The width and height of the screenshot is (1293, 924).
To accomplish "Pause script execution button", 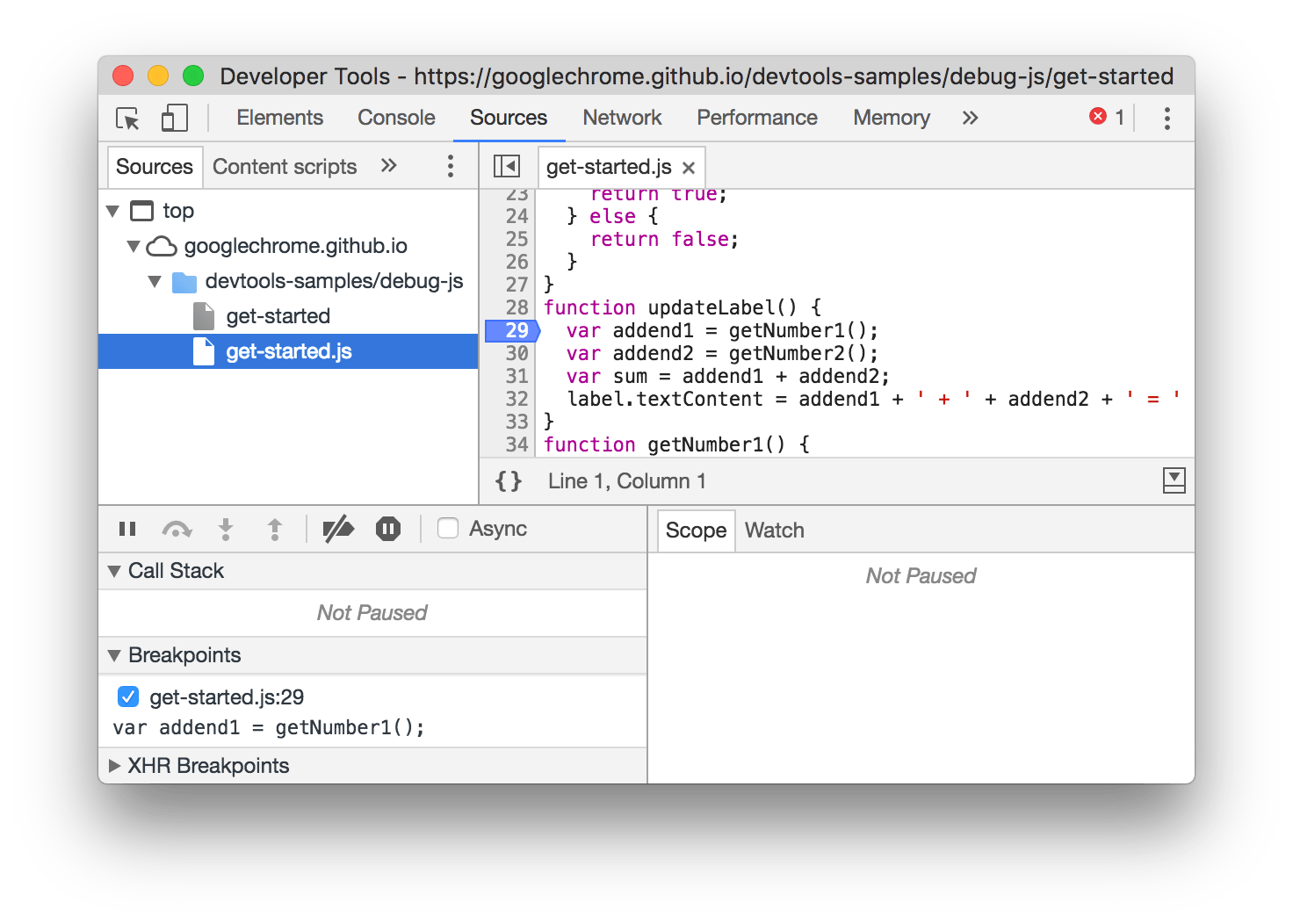I will (127, 529).
